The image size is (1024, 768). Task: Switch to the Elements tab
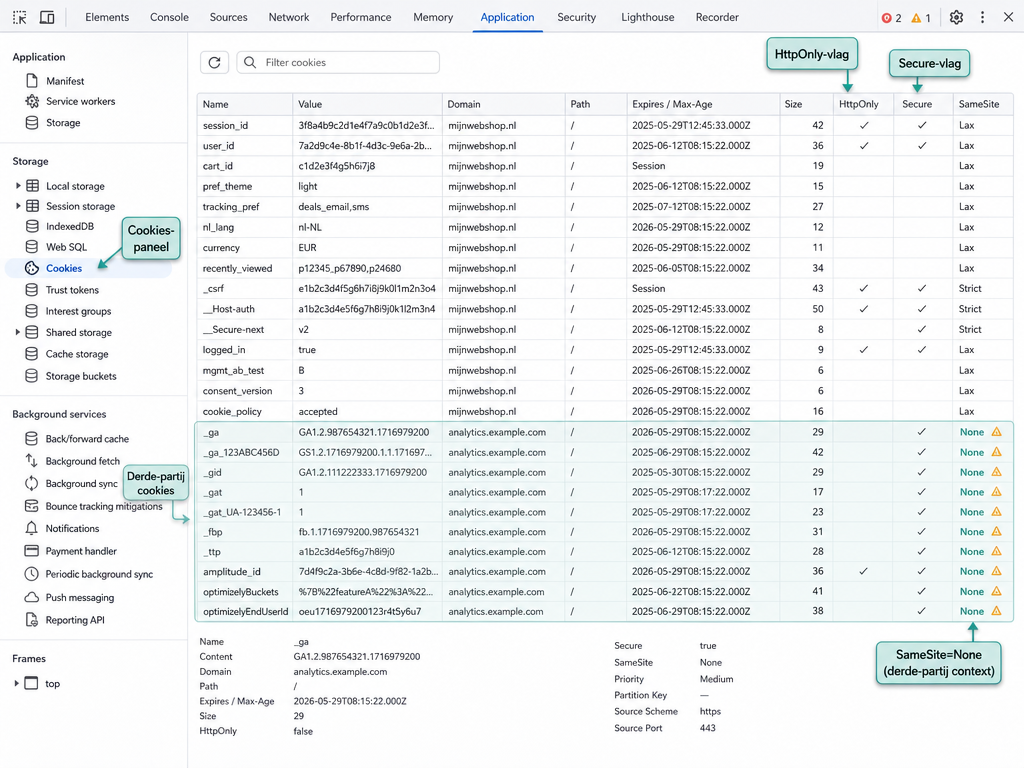(x=107, y=18)
